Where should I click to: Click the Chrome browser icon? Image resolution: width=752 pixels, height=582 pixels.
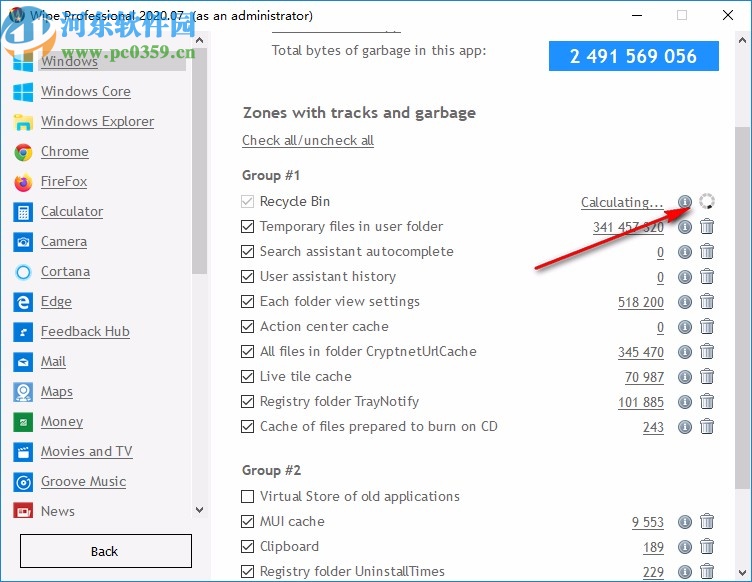coord(23,152)
